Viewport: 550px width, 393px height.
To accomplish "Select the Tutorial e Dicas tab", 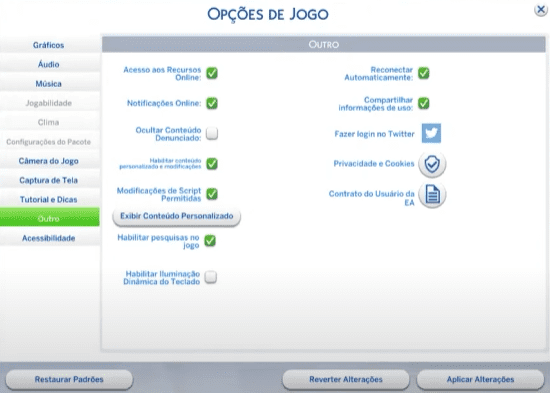I will click(x=49, y=199).
